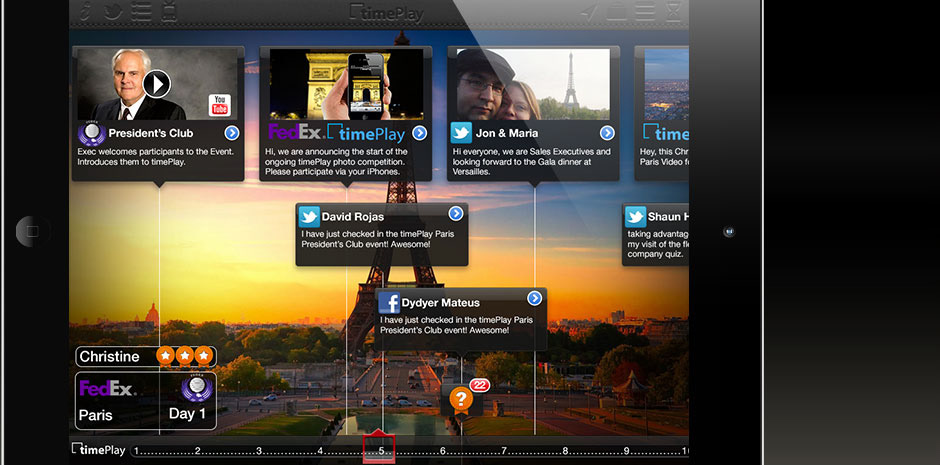Jump to position 4 on the timeline
This screenshot has width=940, height=465.
pos(320,451)
